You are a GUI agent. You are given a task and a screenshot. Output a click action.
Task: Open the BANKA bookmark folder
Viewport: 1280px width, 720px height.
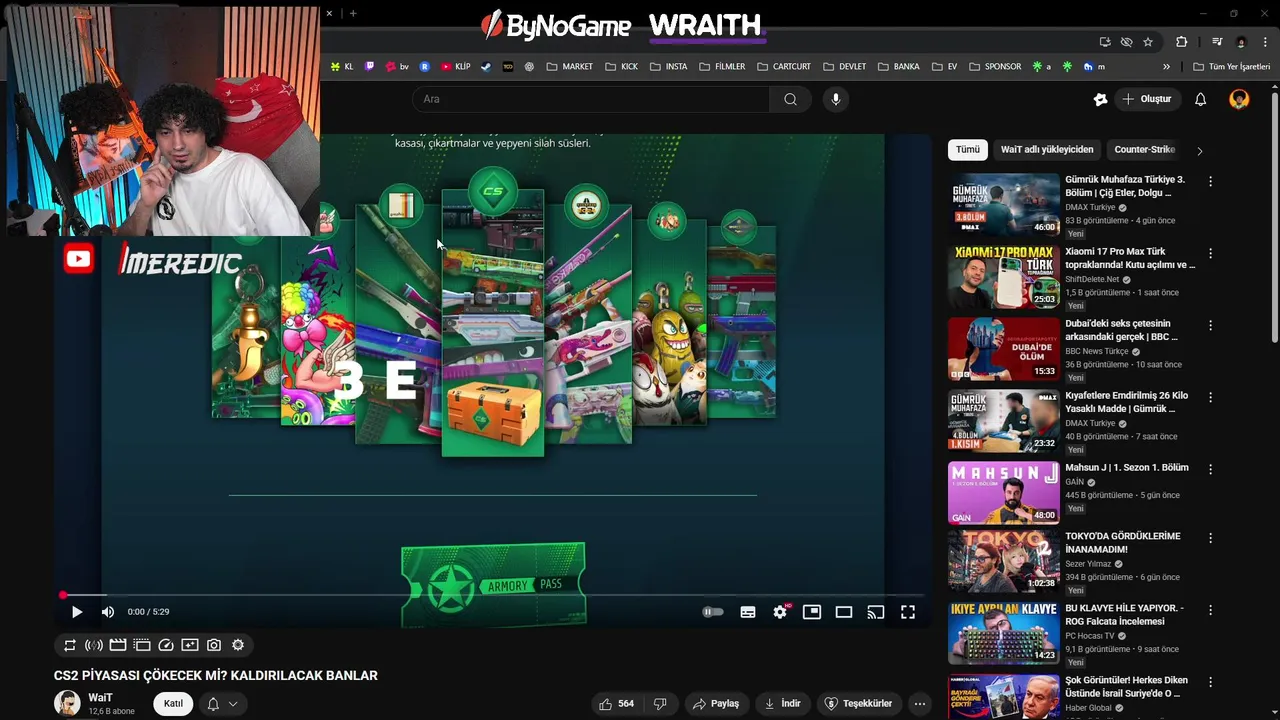pos(898,67)
